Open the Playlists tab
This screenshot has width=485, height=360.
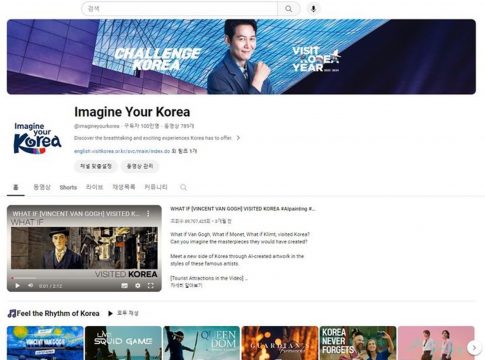[124, 187]
